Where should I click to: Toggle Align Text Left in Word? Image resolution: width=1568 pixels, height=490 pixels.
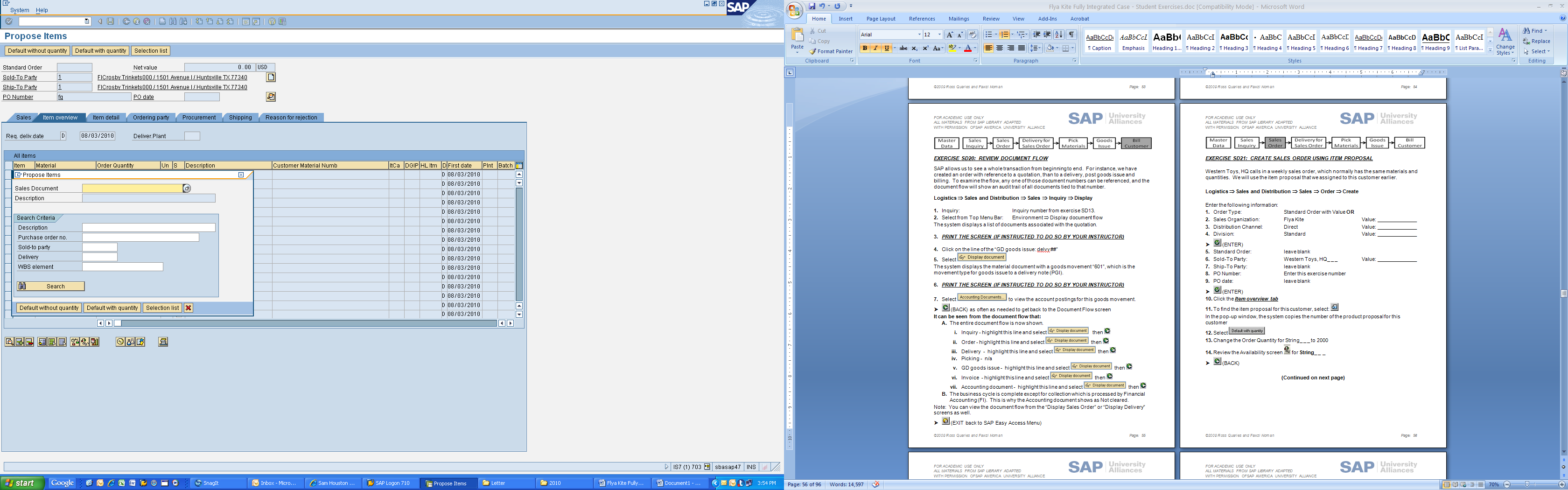pyautogui.click(x=989, y=48)
